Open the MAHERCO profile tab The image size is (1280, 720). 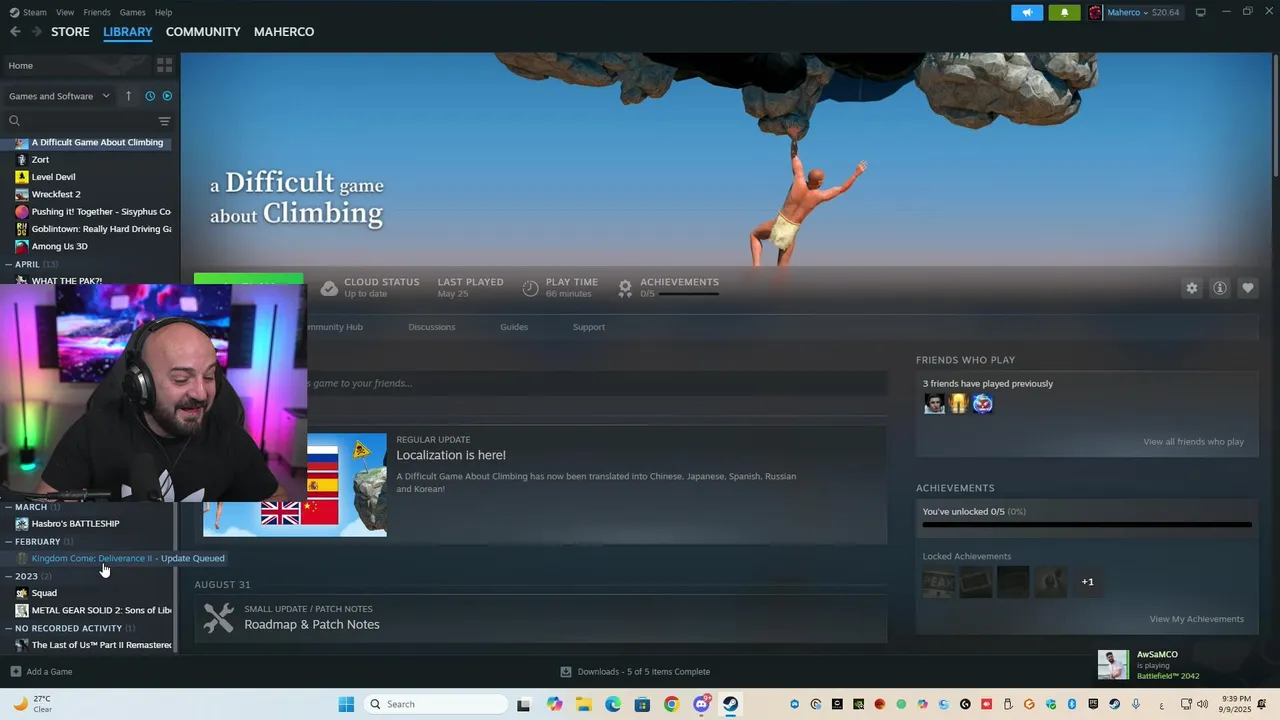coord(284,32)
